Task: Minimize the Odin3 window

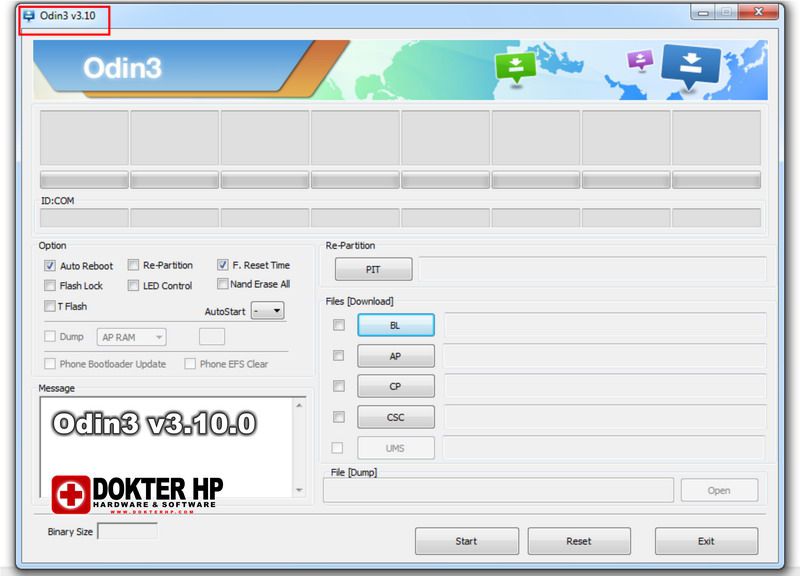Action: [703, 12]
